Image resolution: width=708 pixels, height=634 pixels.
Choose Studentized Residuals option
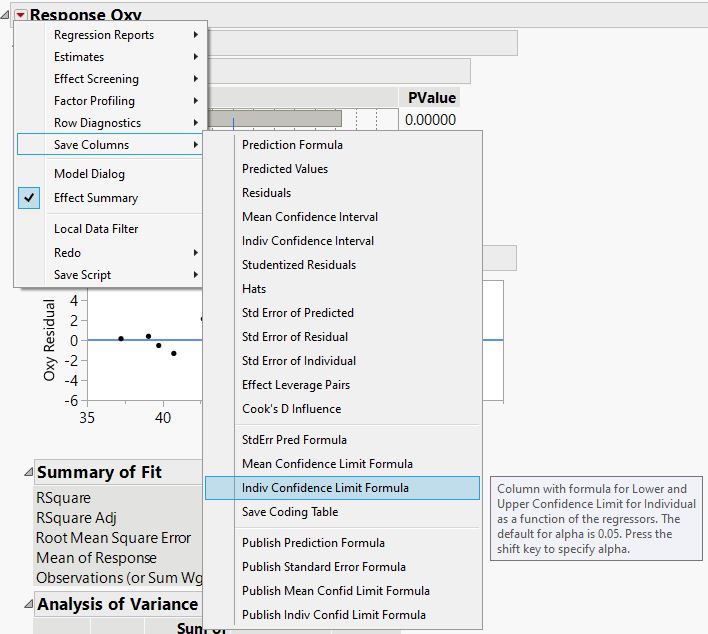point(299,265)
